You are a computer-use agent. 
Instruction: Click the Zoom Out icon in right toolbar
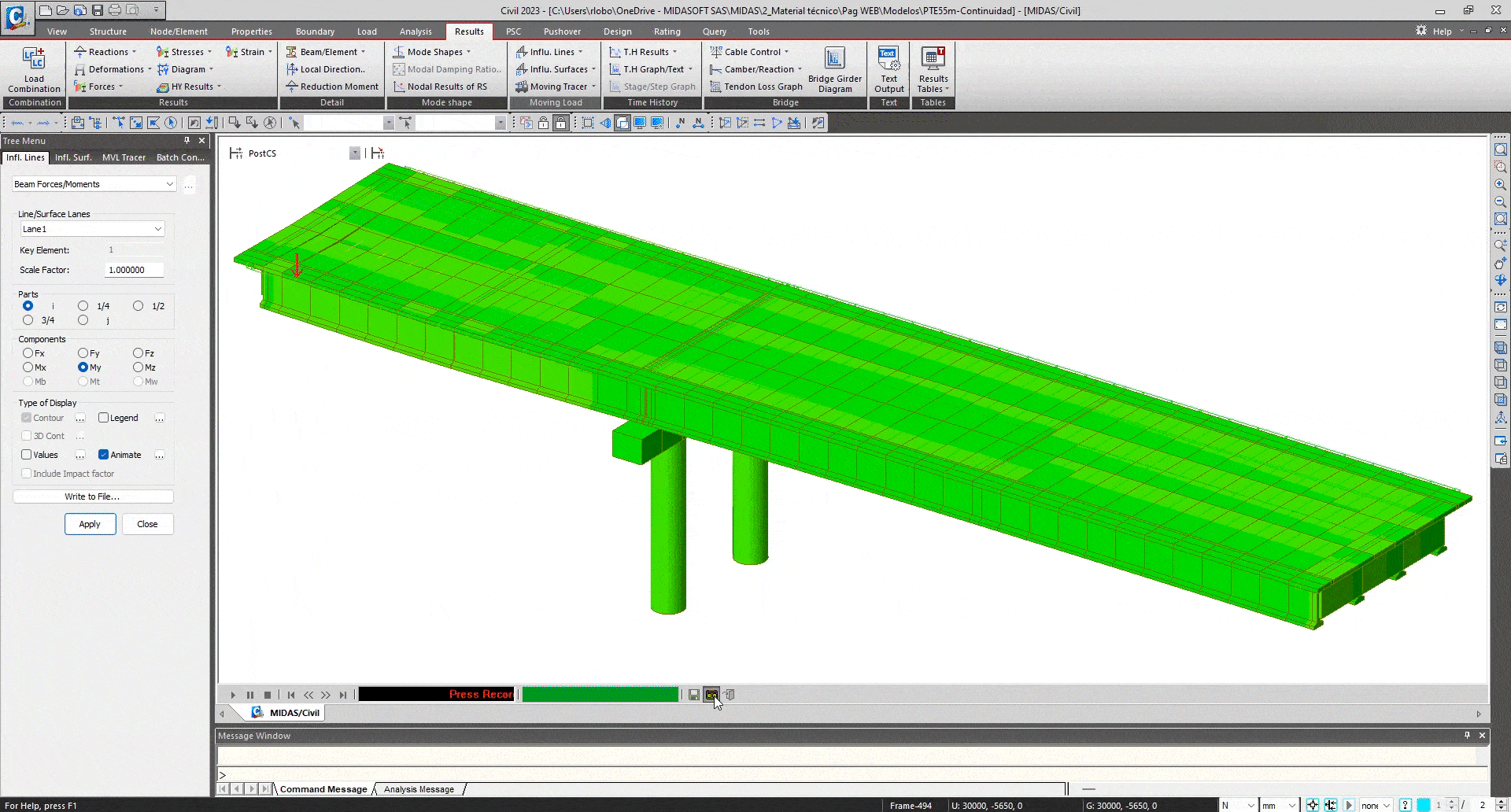click(1500, 201)
